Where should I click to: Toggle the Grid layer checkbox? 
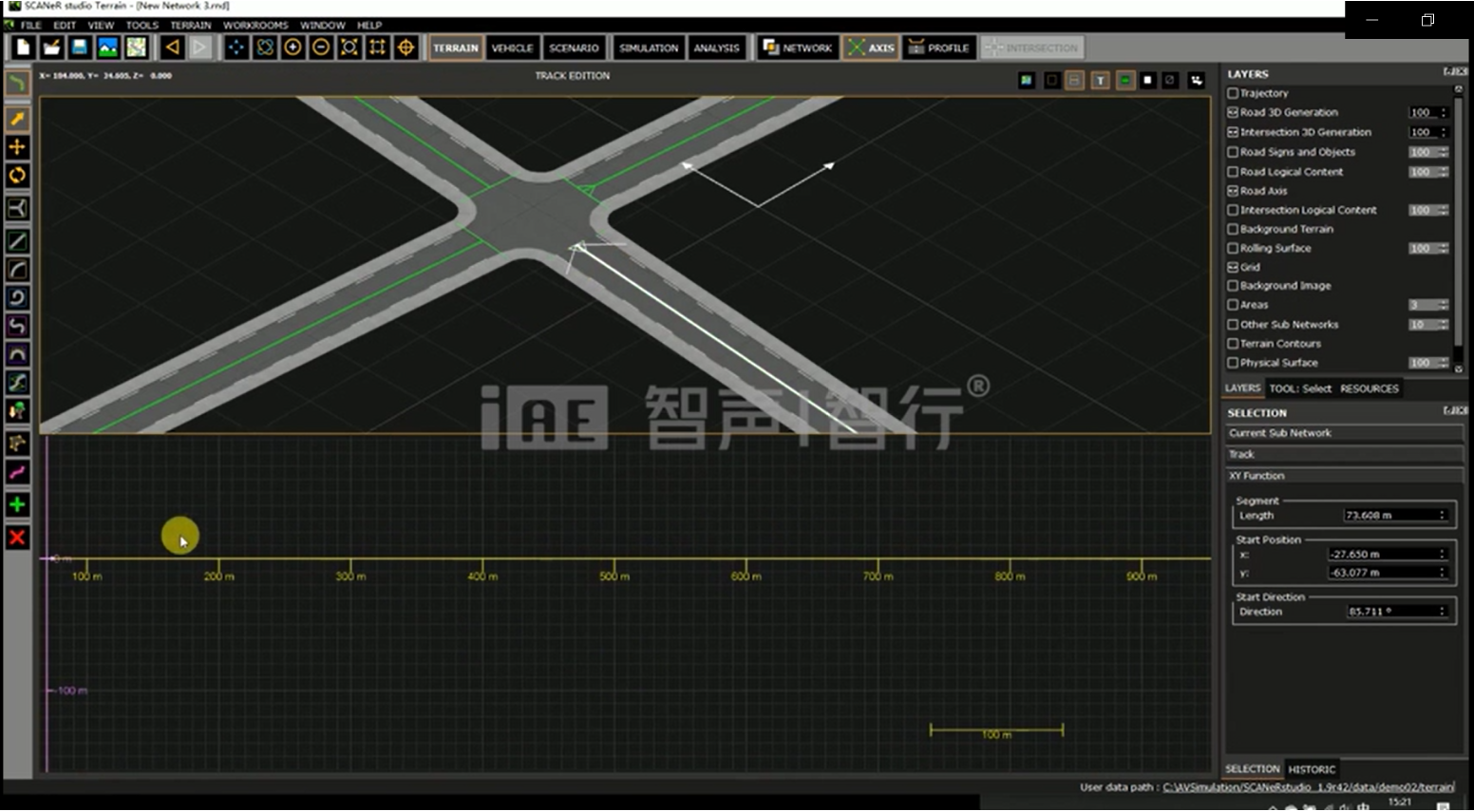1233,267
